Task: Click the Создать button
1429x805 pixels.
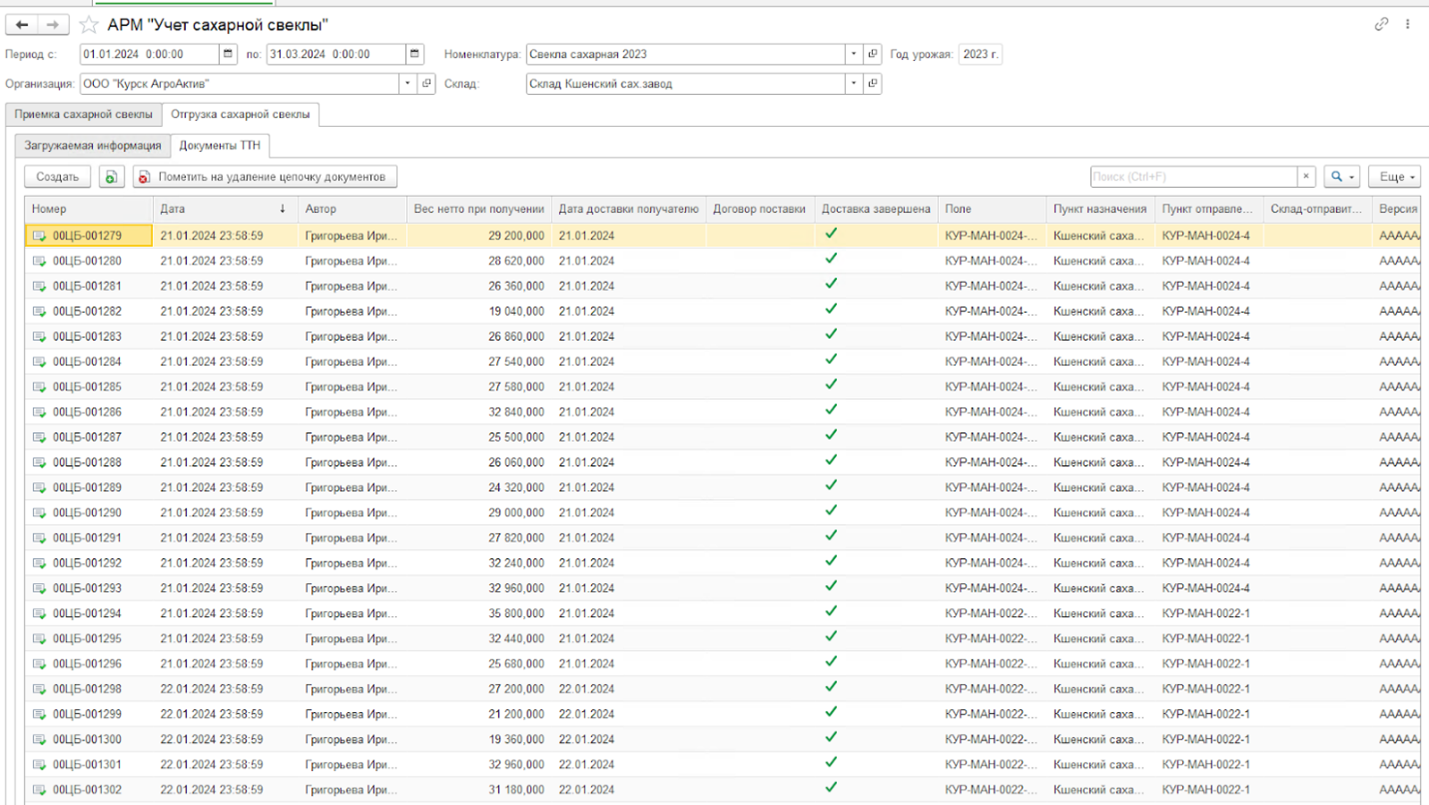Action: point(58,177)
